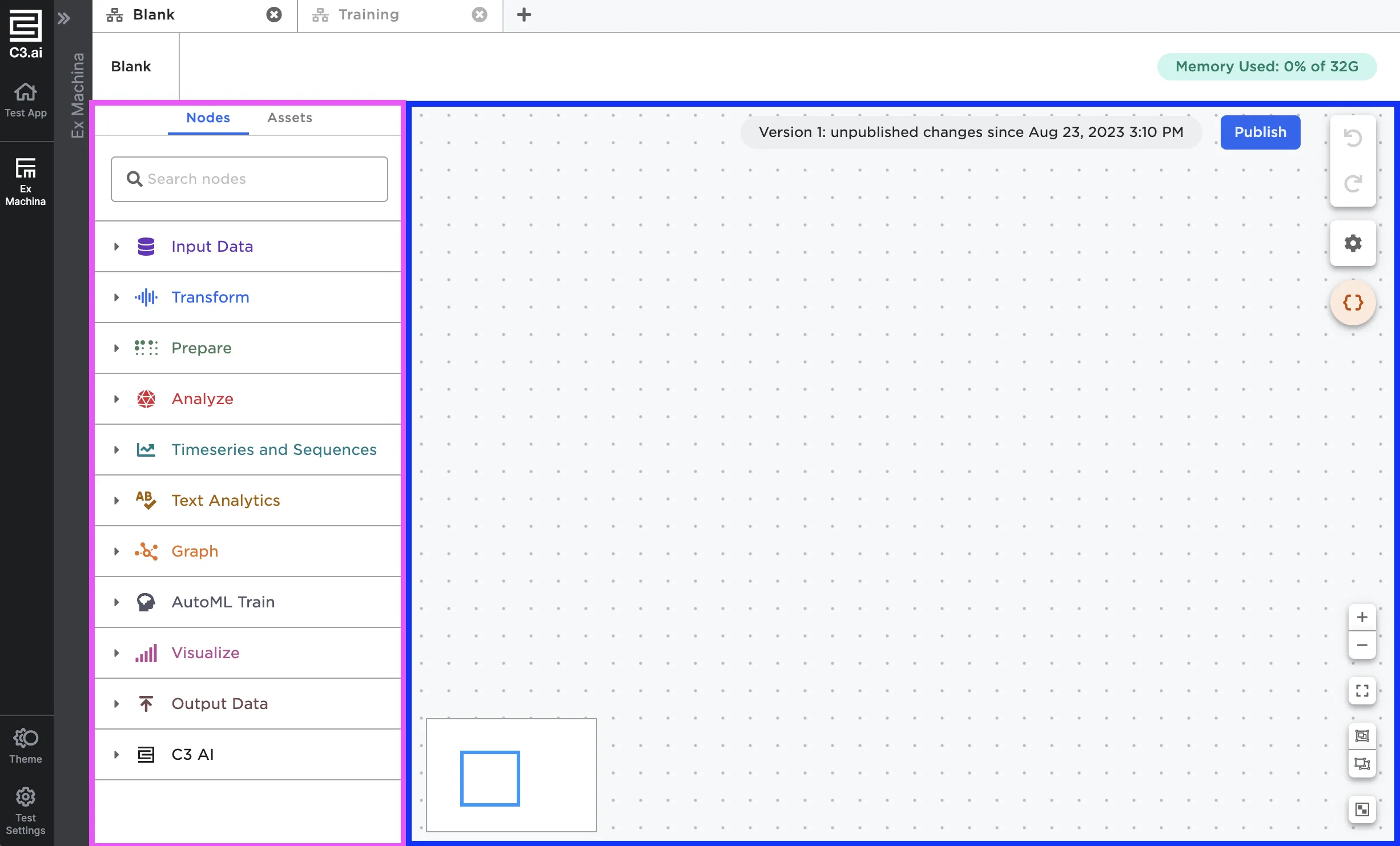
Task: Expand the AutoML Train arrow
Action: [116, 602]
